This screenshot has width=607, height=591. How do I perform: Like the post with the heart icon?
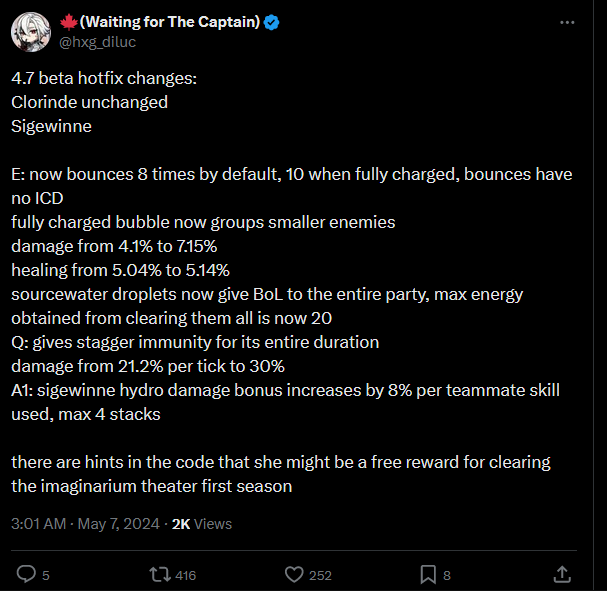(x=293, y=574)
